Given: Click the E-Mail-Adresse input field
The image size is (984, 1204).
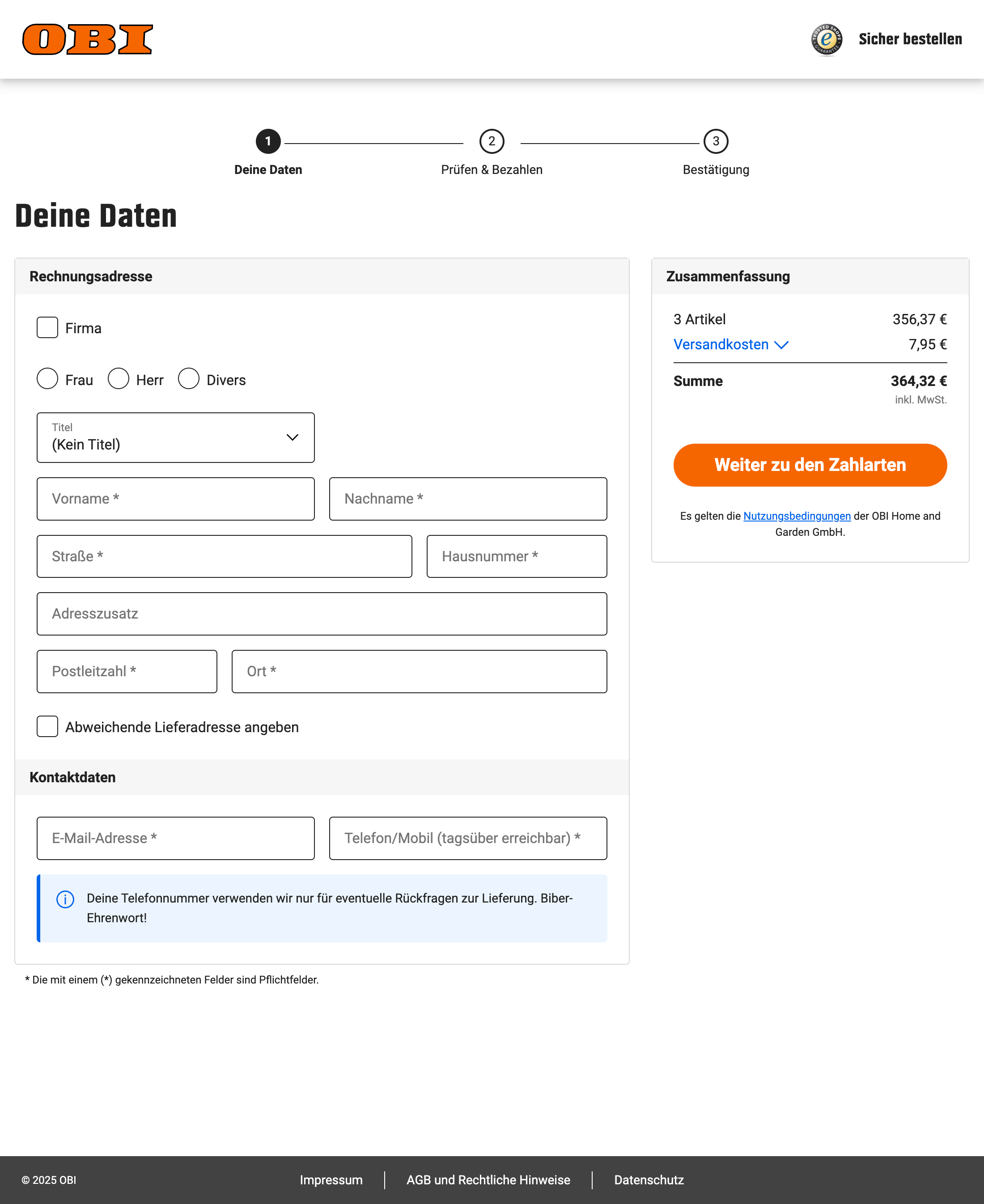Looking at the screenshot, I should pyautogui.click(x=175, y=838).
